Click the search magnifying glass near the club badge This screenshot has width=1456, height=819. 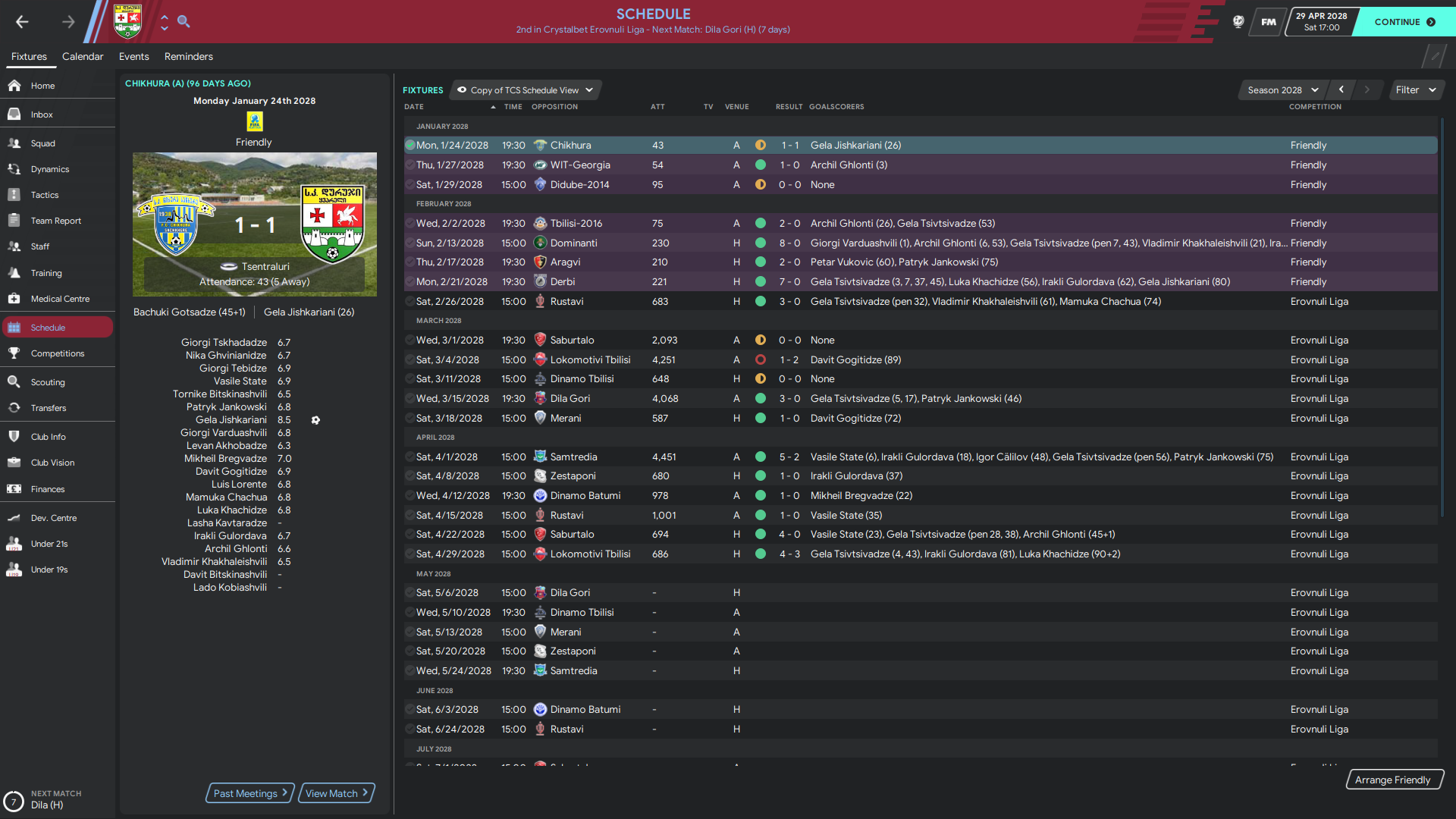click(184, 22)
